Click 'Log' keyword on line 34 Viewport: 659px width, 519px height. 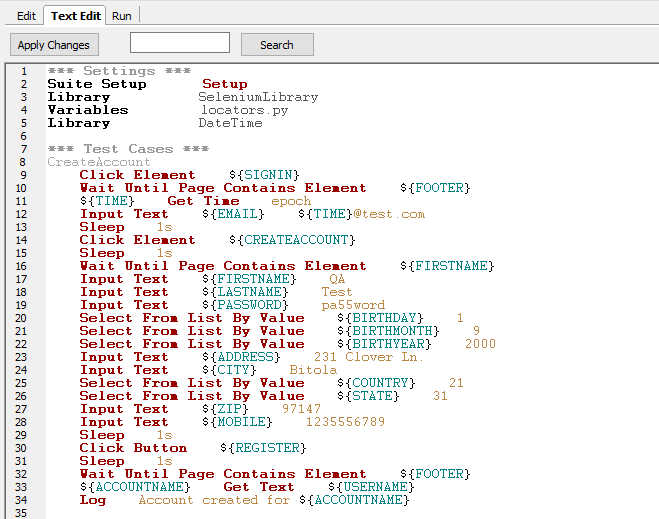click(x=93, y=500)
